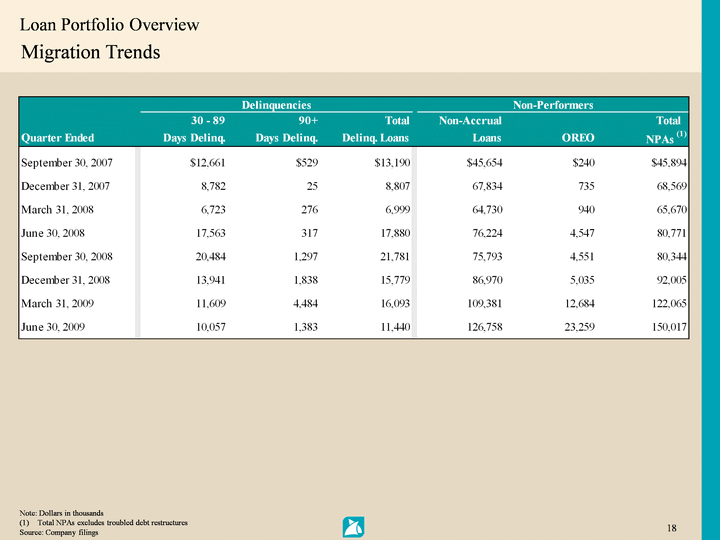Viewport: 720px width, 540px height.
Task: Click the 23,259 OREO value
Action: (x=574, y=326)
